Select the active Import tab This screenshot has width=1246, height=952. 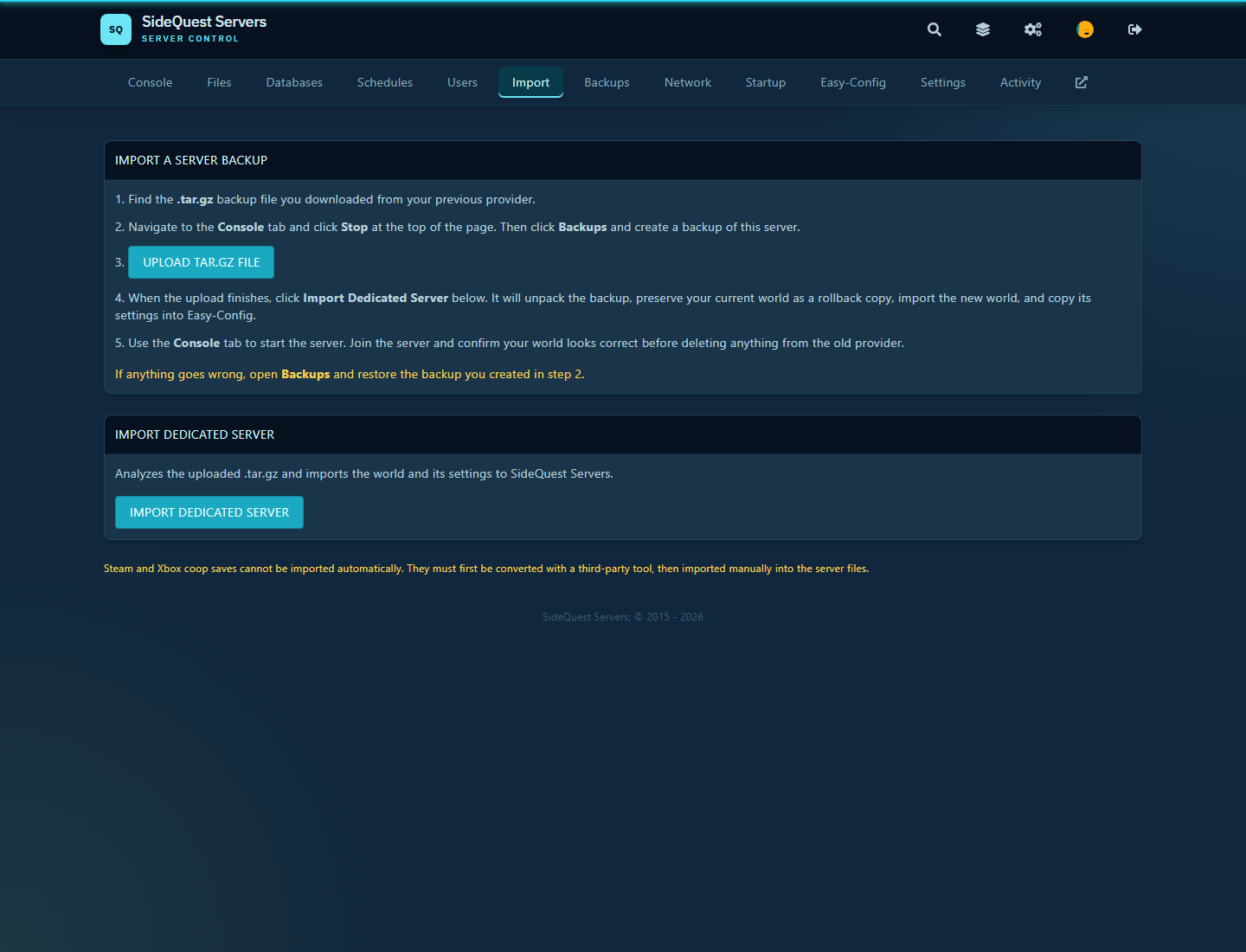530,82
